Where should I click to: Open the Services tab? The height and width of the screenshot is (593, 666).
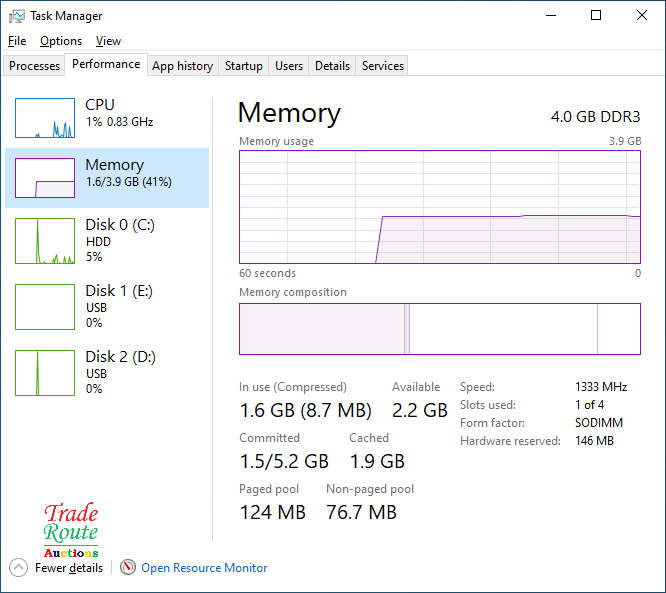[x=383, y=66]
